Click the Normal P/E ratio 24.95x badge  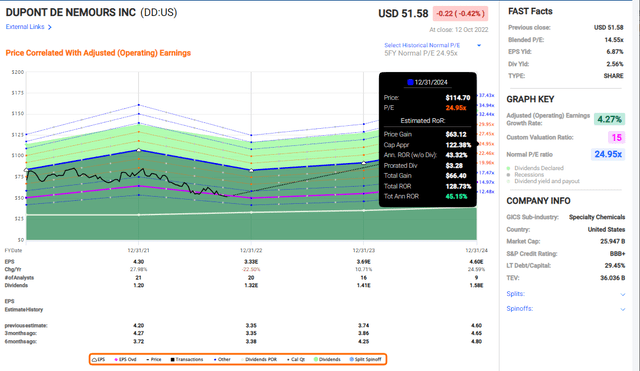[x=608, y=154]
